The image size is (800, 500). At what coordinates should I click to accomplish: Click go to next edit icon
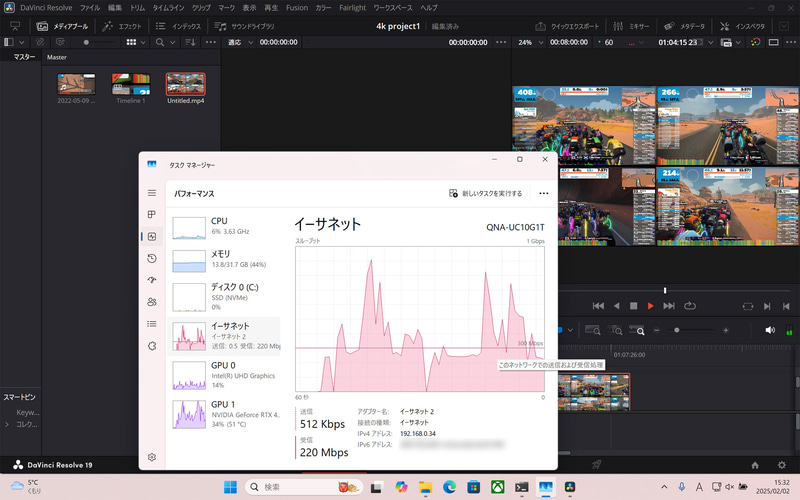pos(767,306)
